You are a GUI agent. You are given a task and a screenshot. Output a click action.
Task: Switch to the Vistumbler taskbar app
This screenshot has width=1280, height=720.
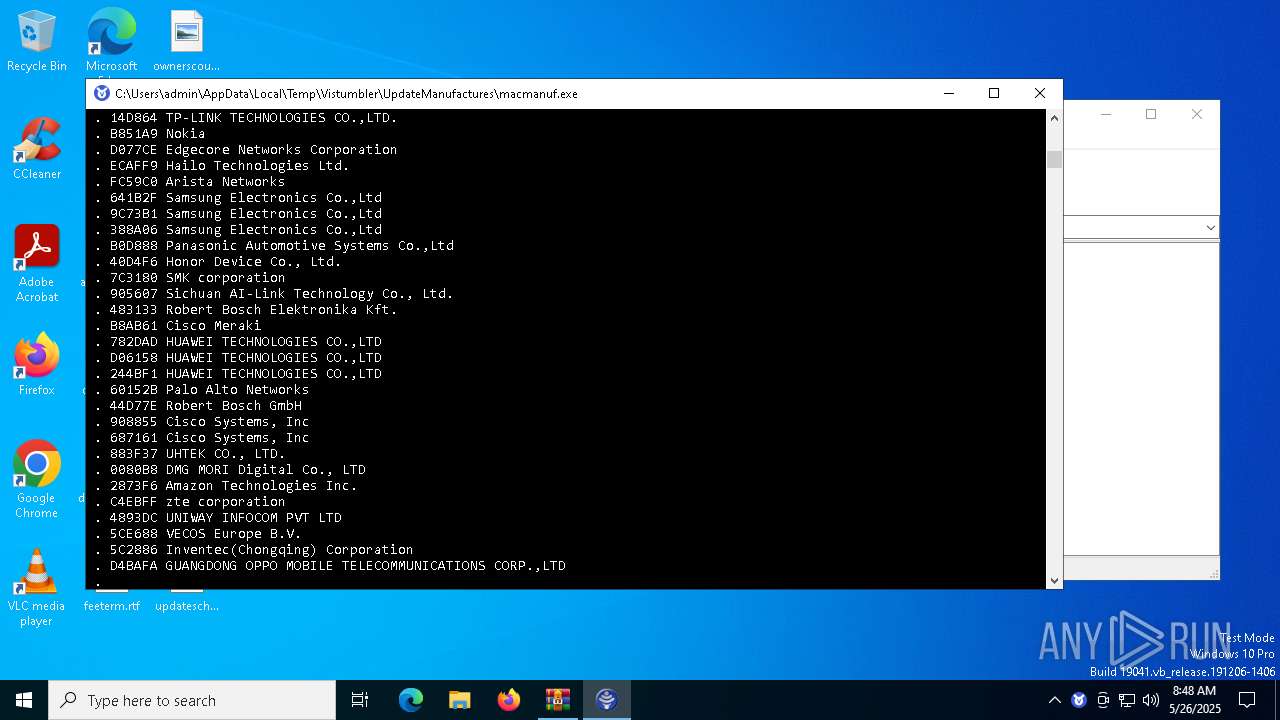[606, 700]
